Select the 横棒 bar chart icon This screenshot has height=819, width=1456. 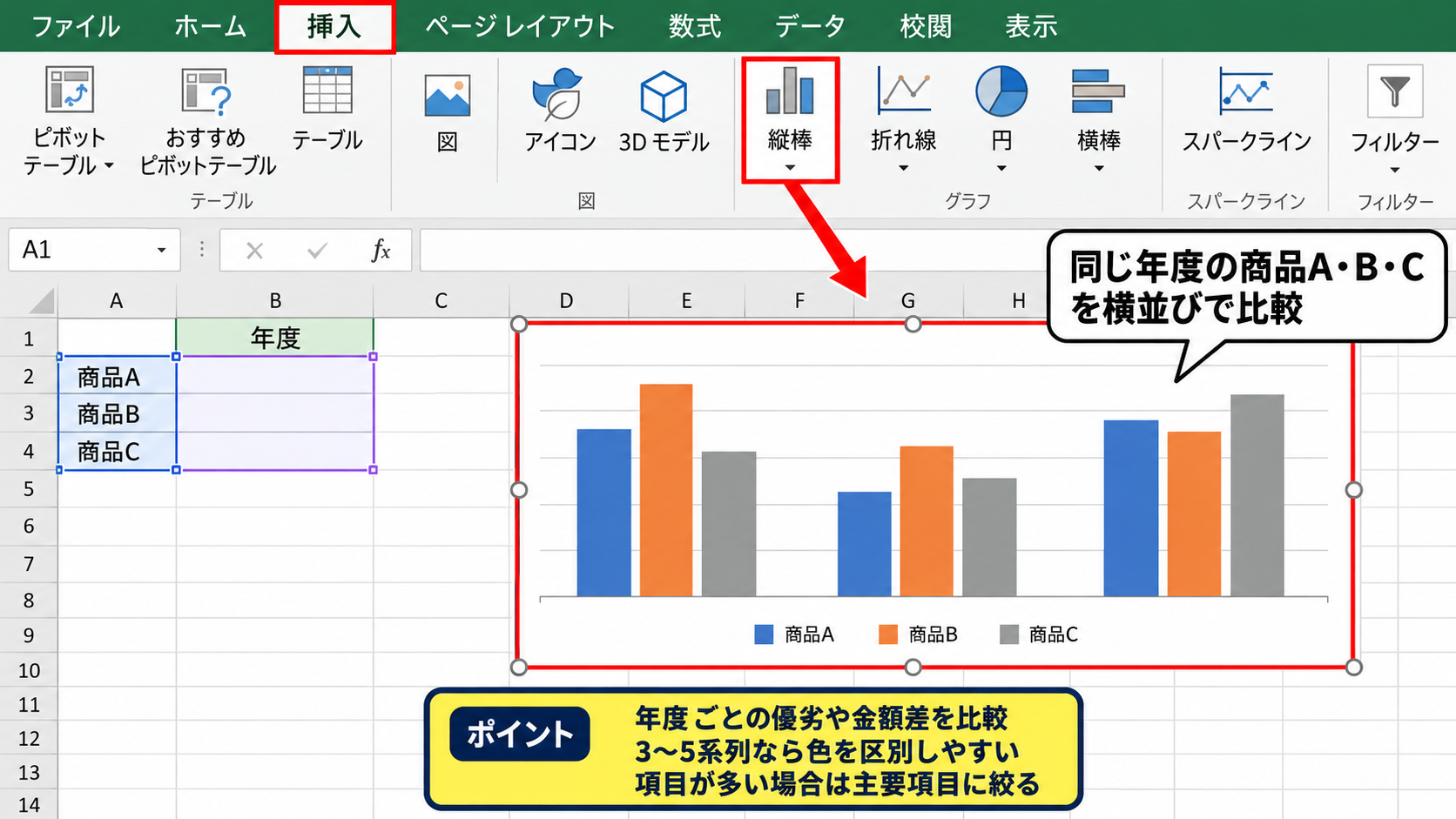point(1098,91)
